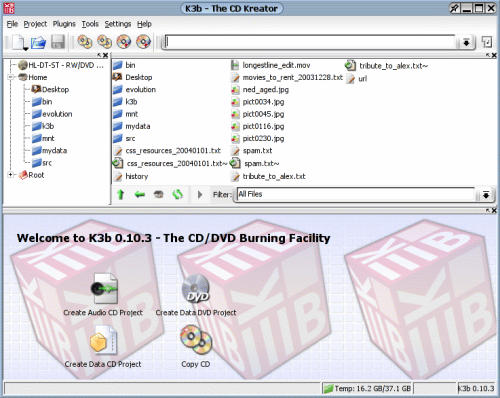Open the Plugins menu
The image size is (500, 398).
(64, 24)
